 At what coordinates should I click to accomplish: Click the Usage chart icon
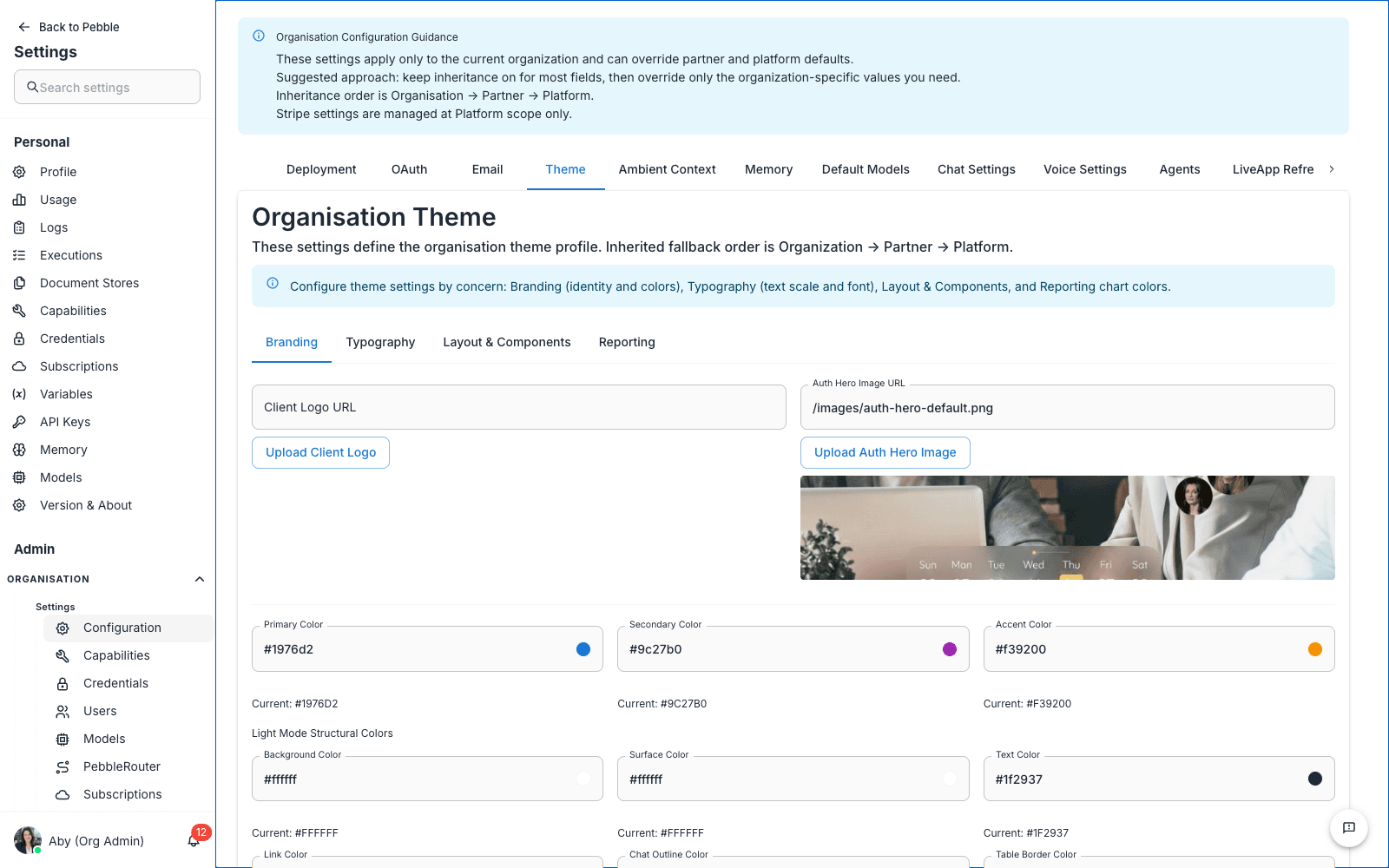(19, 200)
